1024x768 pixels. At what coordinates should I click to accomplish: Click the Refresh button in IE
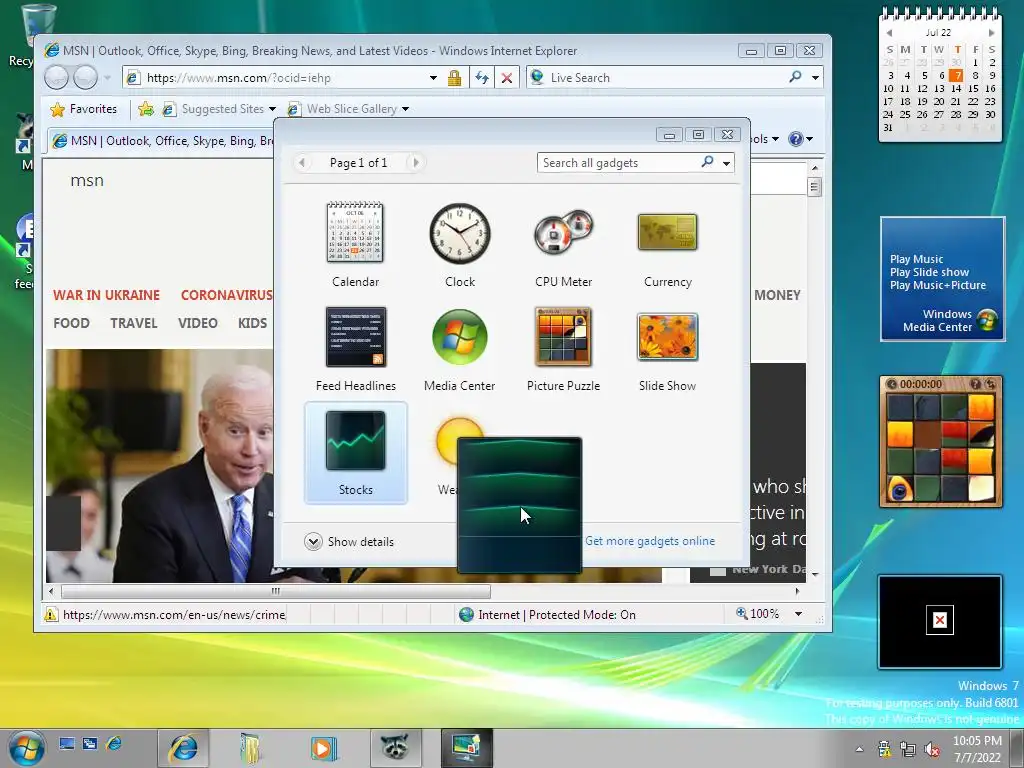[482, 78]
